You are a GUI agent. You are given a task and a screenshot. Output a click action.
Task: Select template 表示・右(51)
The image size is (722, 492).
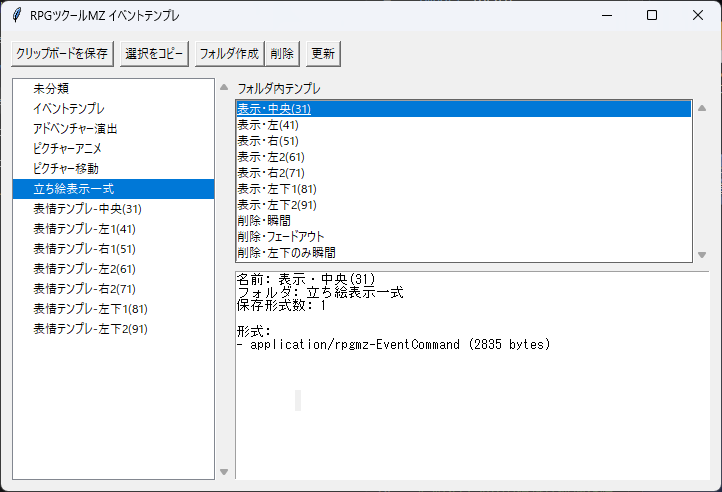464,141
